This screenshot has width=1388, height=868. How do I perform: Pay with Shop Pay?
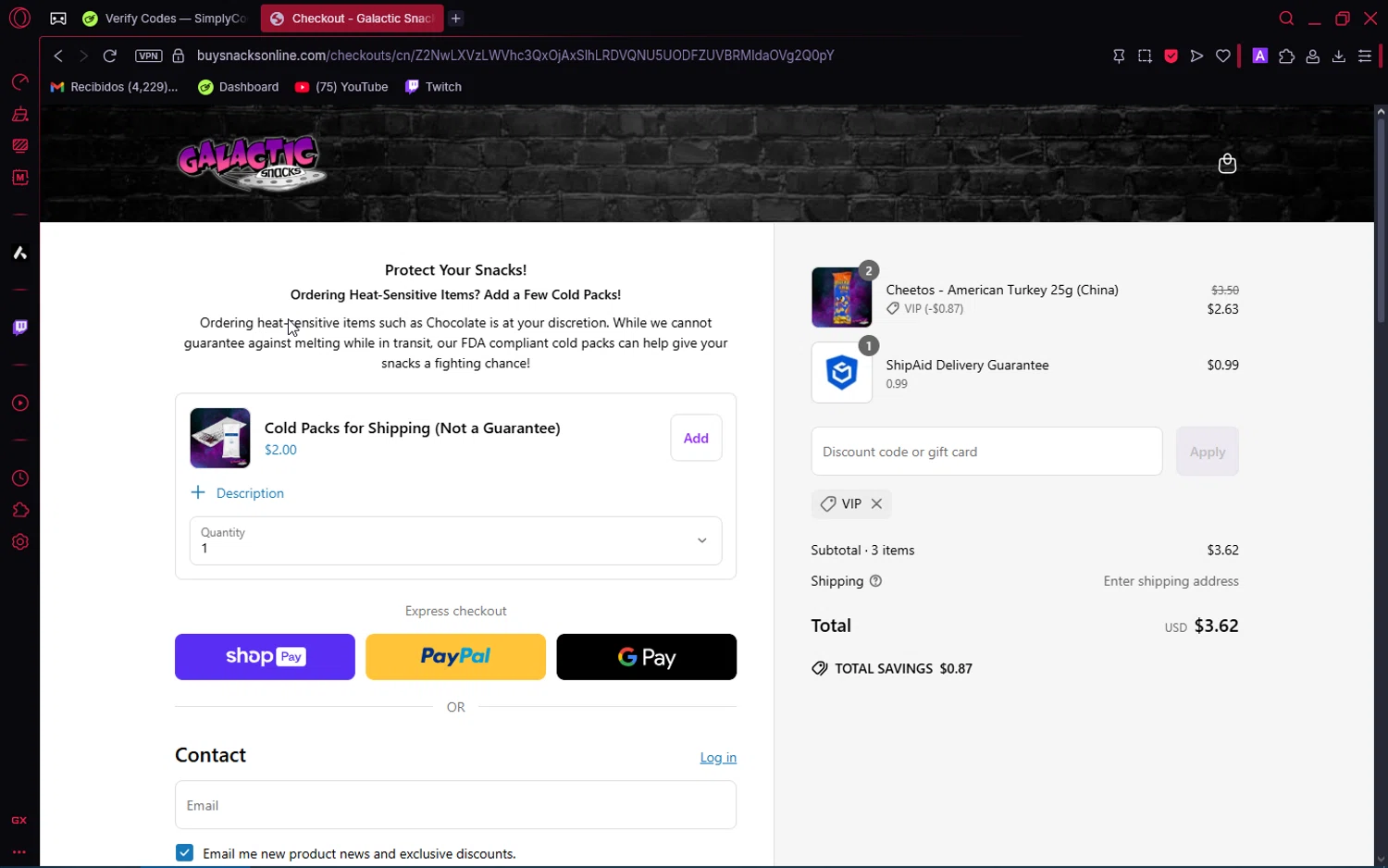click(x=265, y=657)
